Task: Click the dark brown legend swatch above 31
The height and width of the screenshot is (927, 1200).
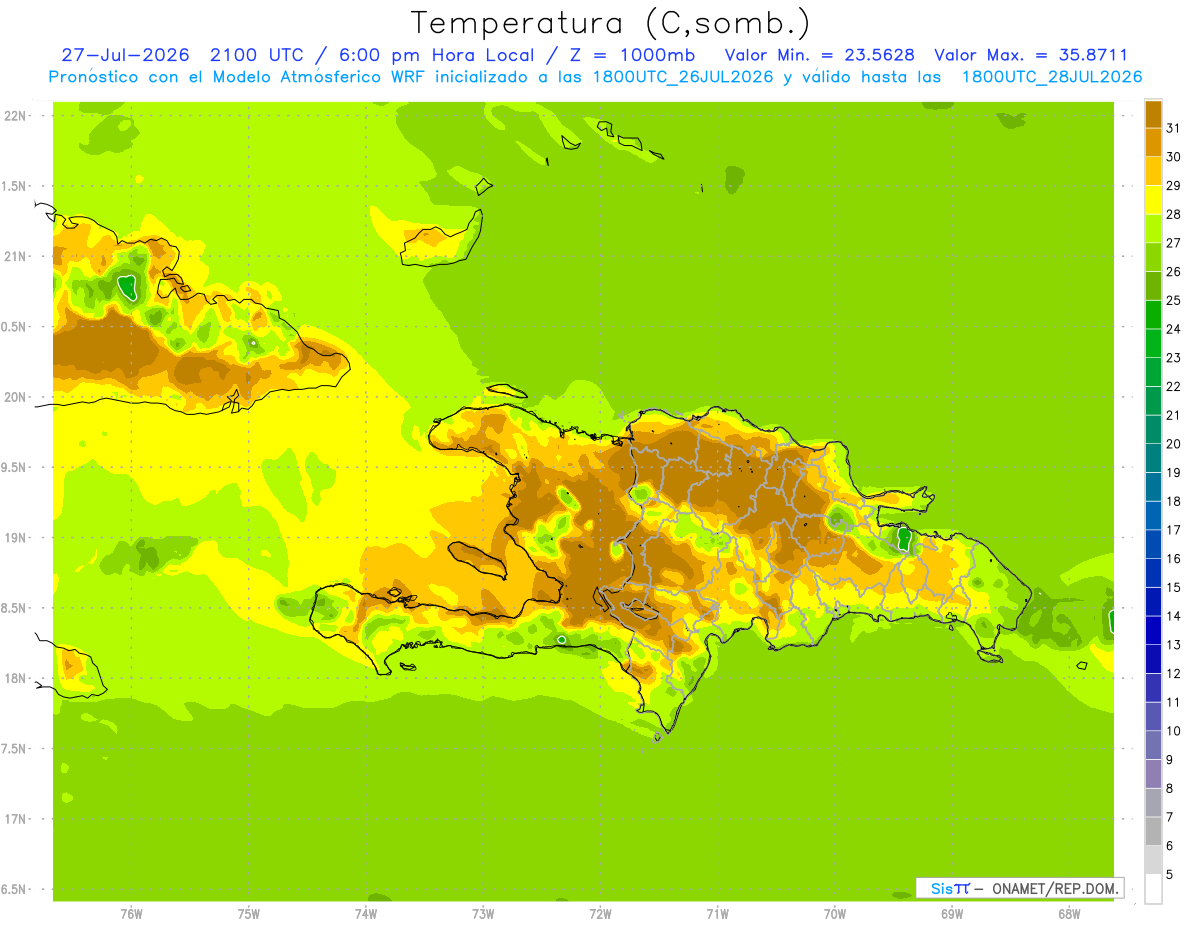Action: (1153, 114)
